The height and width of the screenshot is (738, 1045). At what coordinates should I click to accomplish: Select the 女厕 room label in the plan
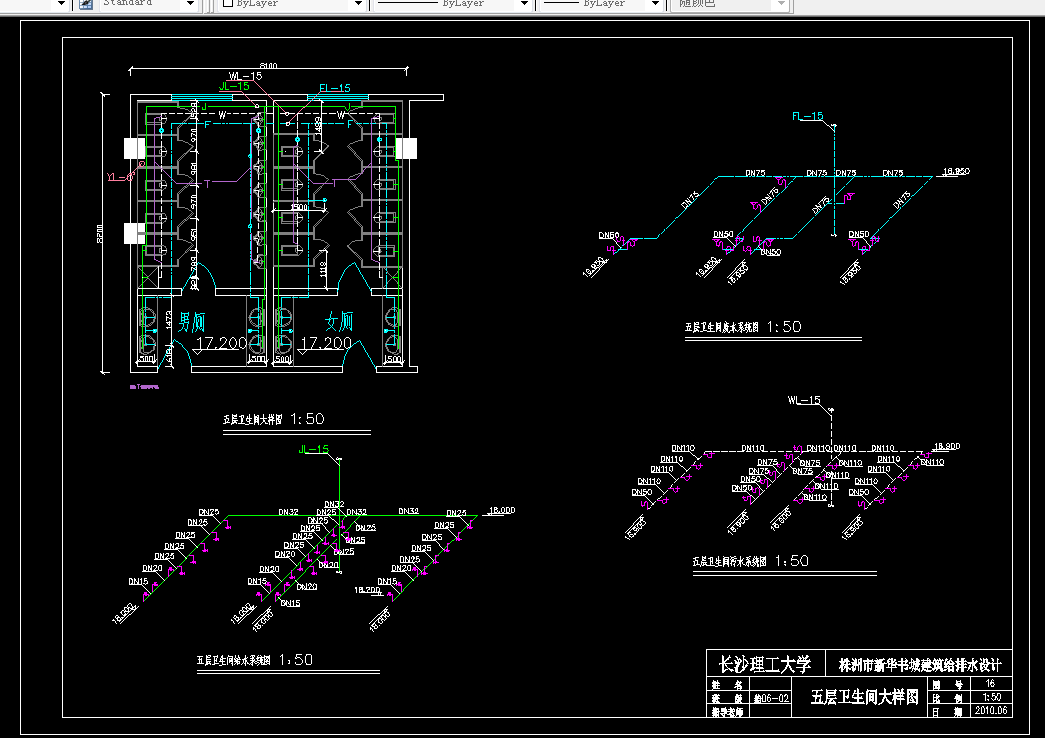click(x=339, y=322)
